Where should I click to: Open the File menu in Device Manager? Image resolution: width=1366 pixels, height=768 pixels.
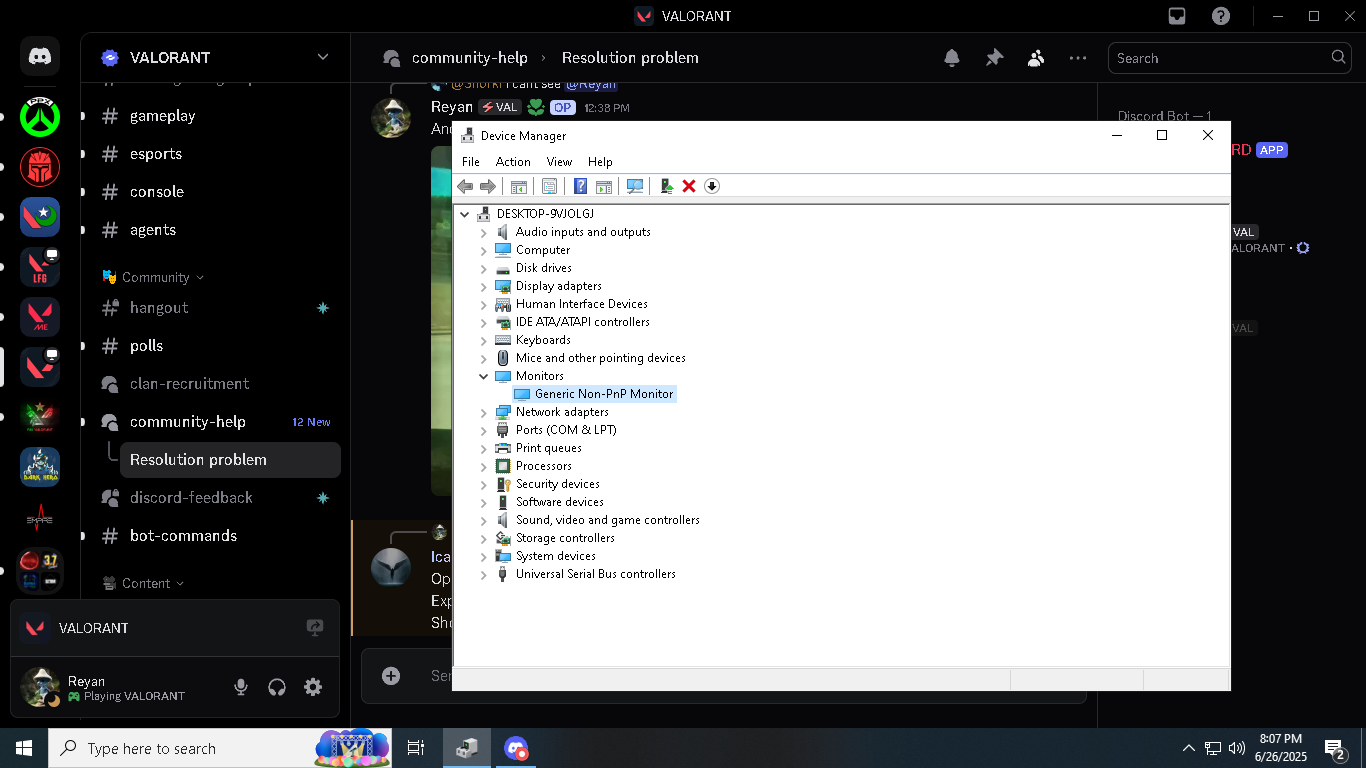click(x=471, y=162)
